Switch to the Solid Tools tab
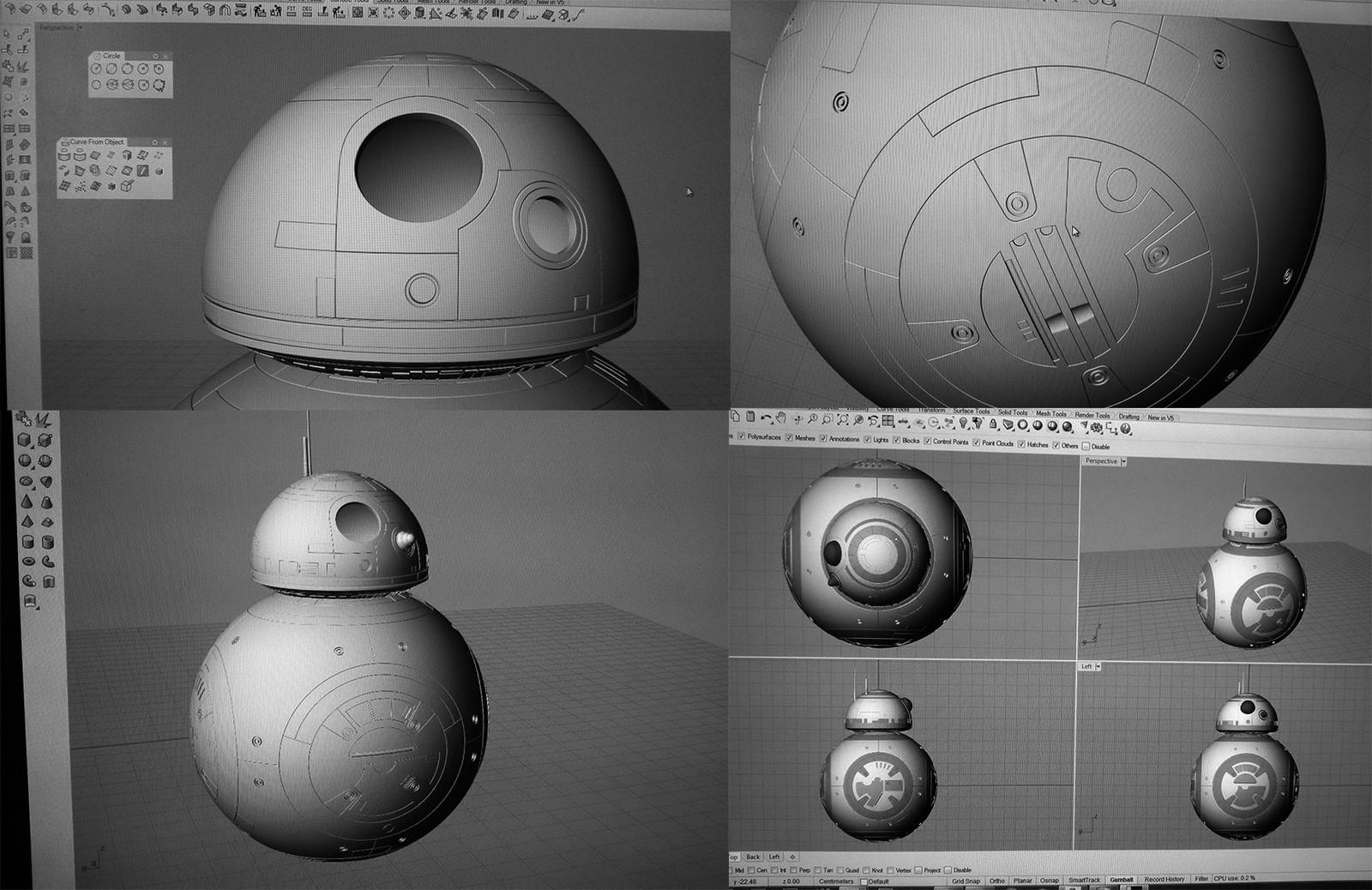This screenshot has height=890, width=1372. (x=1013, y=412)
